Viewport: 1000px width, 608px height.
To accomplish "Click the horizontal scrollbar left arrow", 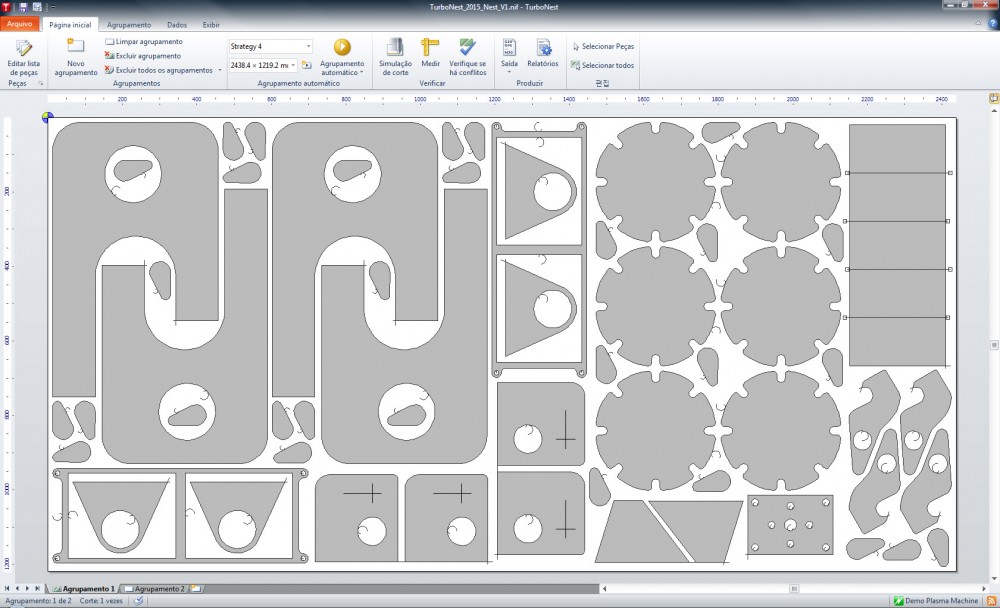I will tap(604, 588).
